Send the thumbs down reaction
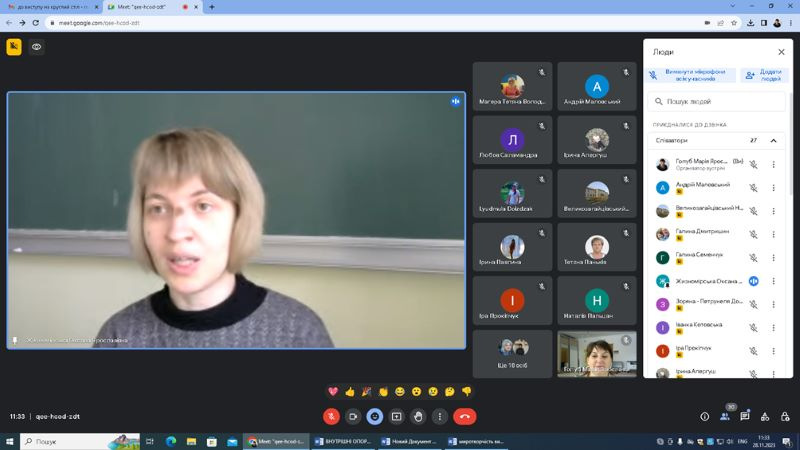 (x=466, y=391)
